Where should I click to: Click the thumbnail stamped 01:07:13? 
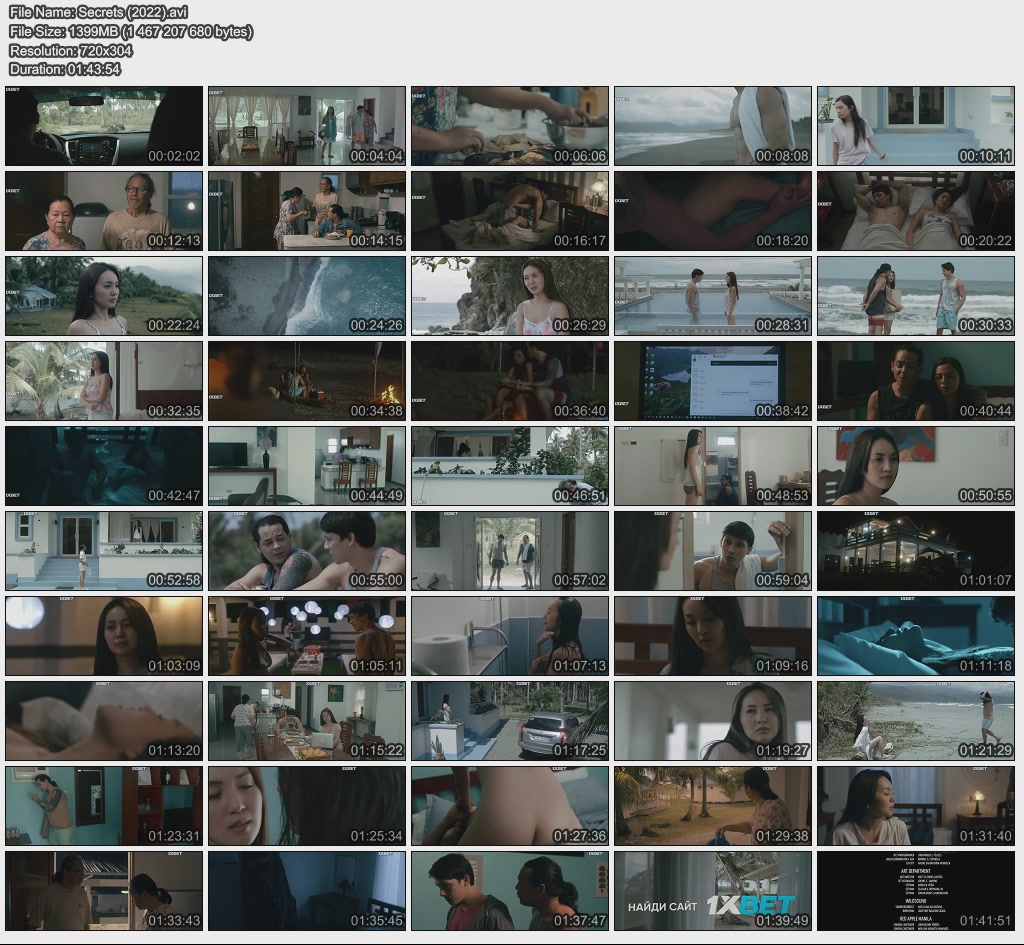pos(510,635)
